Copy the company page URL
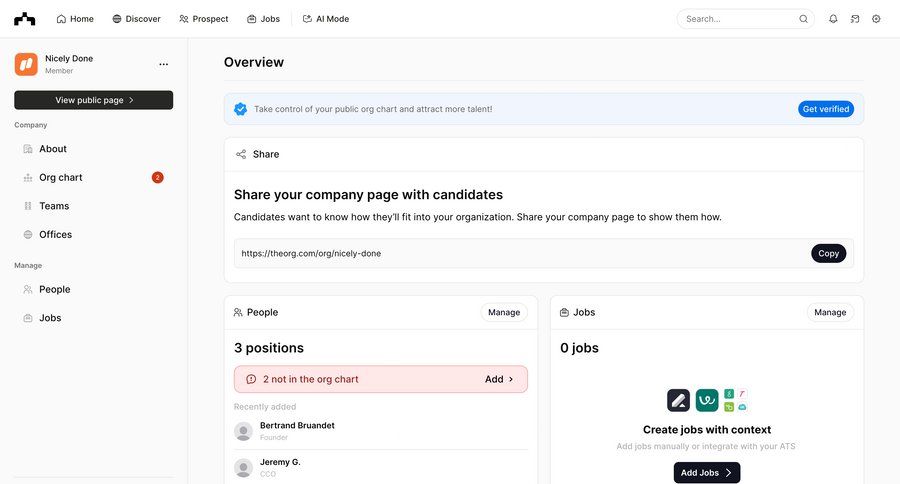This screenshot has height=484, width=900. click(x=828, y=254)
